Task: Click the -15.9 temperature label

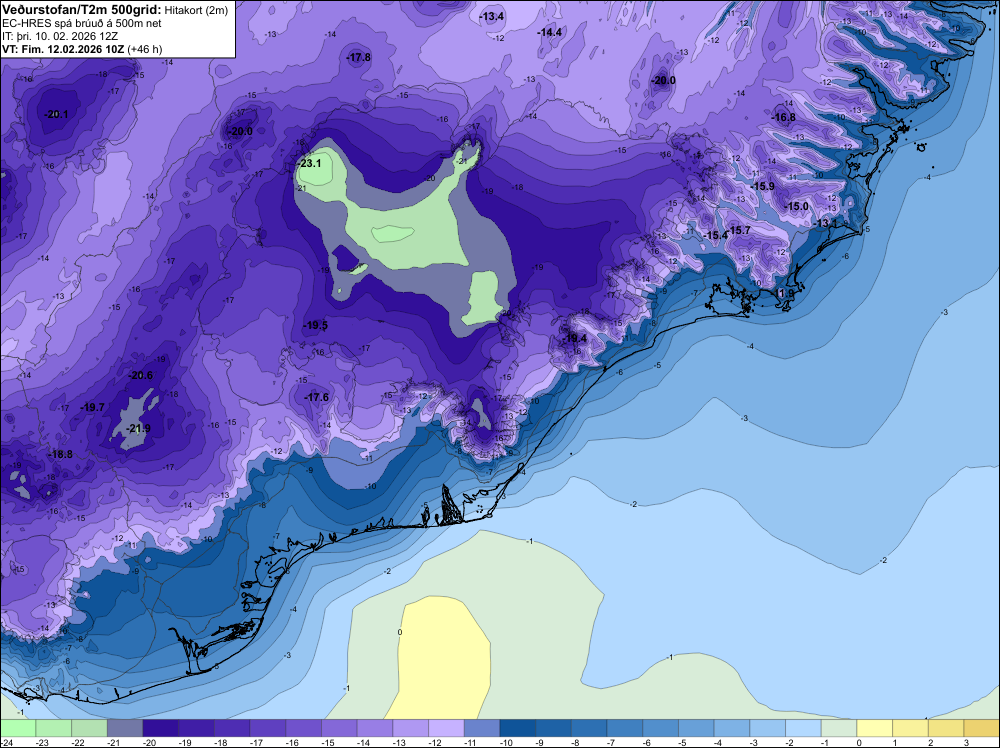Action: (763, 186)
